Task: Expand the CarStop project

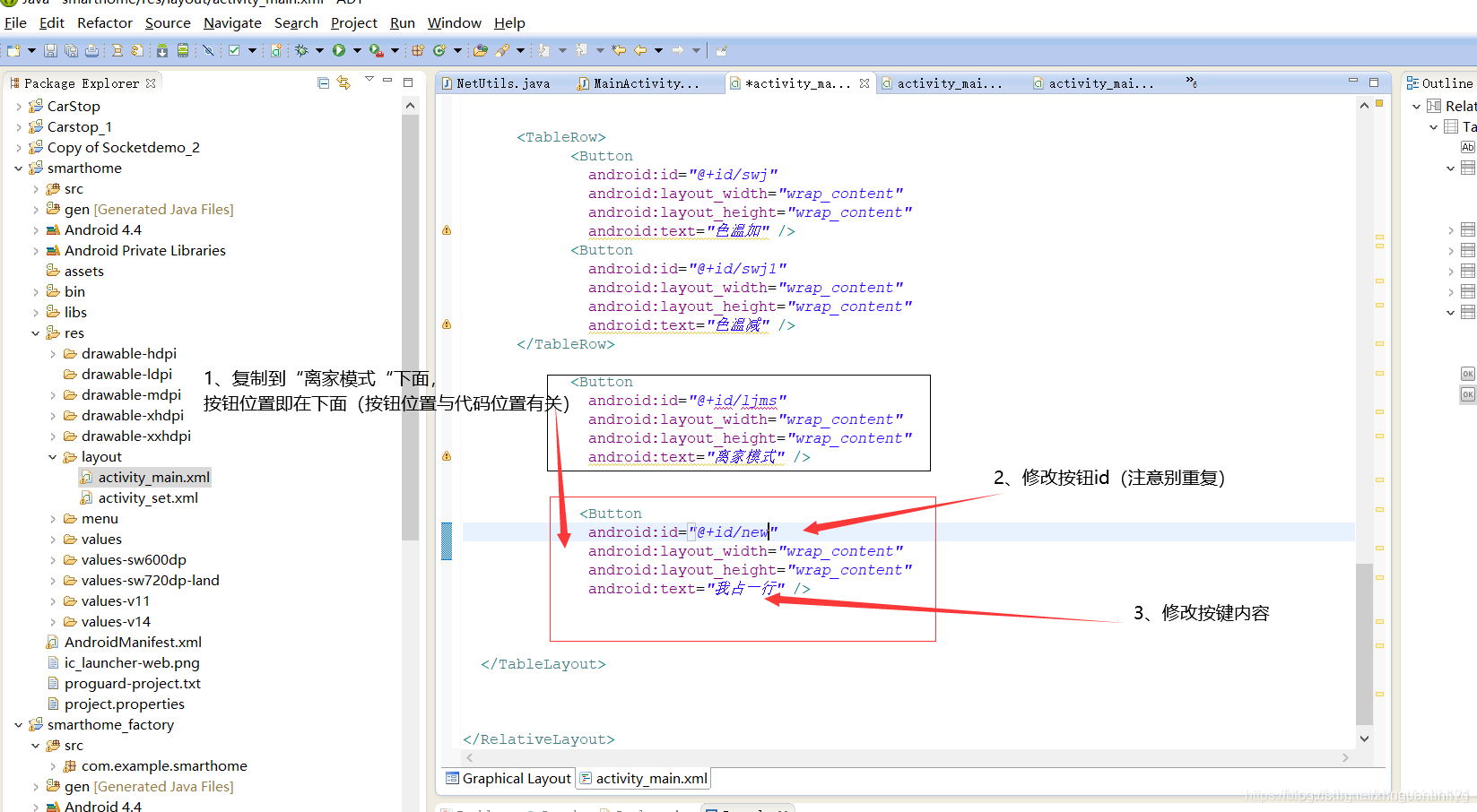Action: (x=19, y=106)
